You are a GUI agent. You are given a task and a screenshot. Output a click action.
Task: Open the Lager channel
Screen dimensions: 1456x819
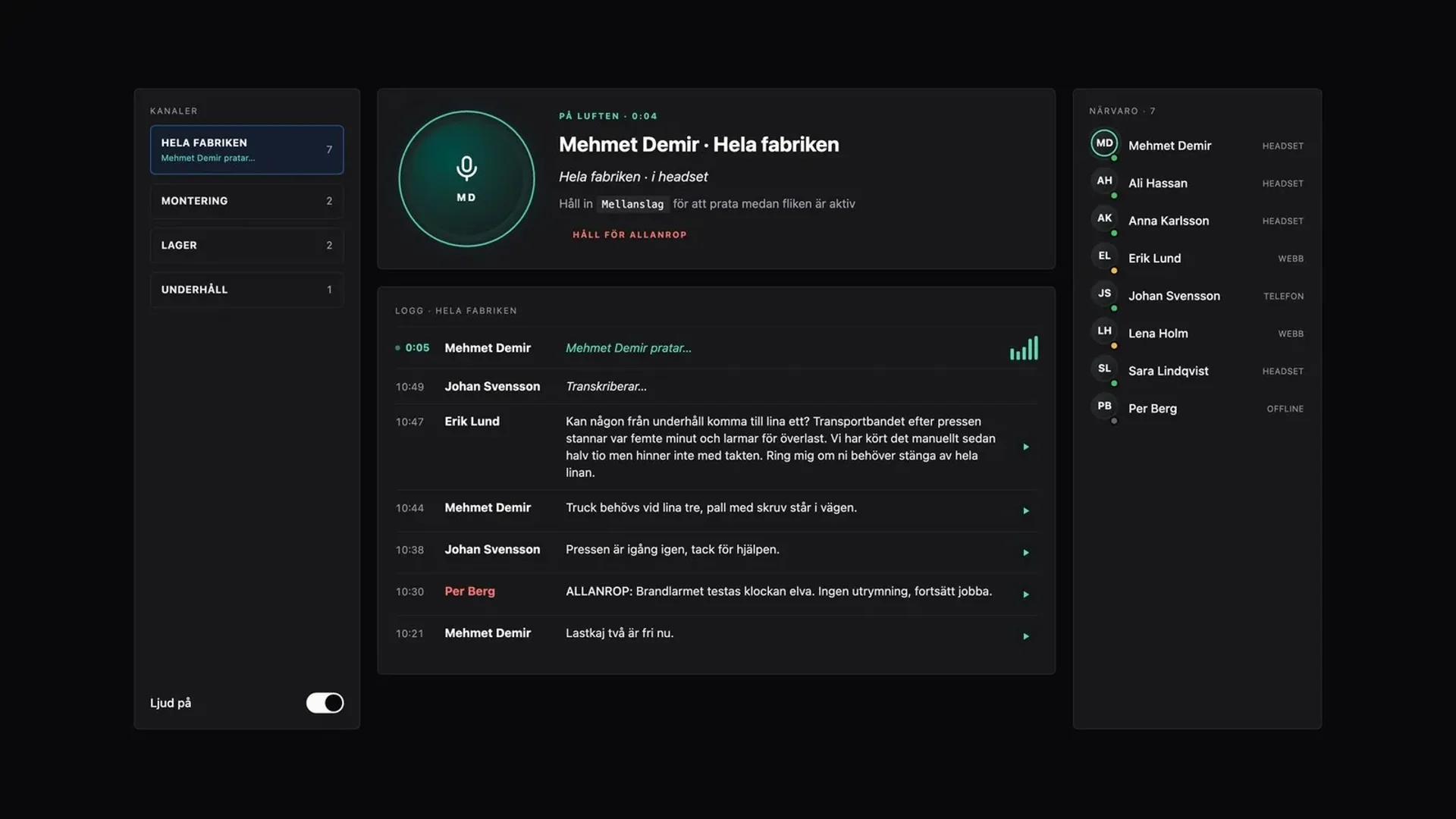pyautogui.click(x=246, y=246)
